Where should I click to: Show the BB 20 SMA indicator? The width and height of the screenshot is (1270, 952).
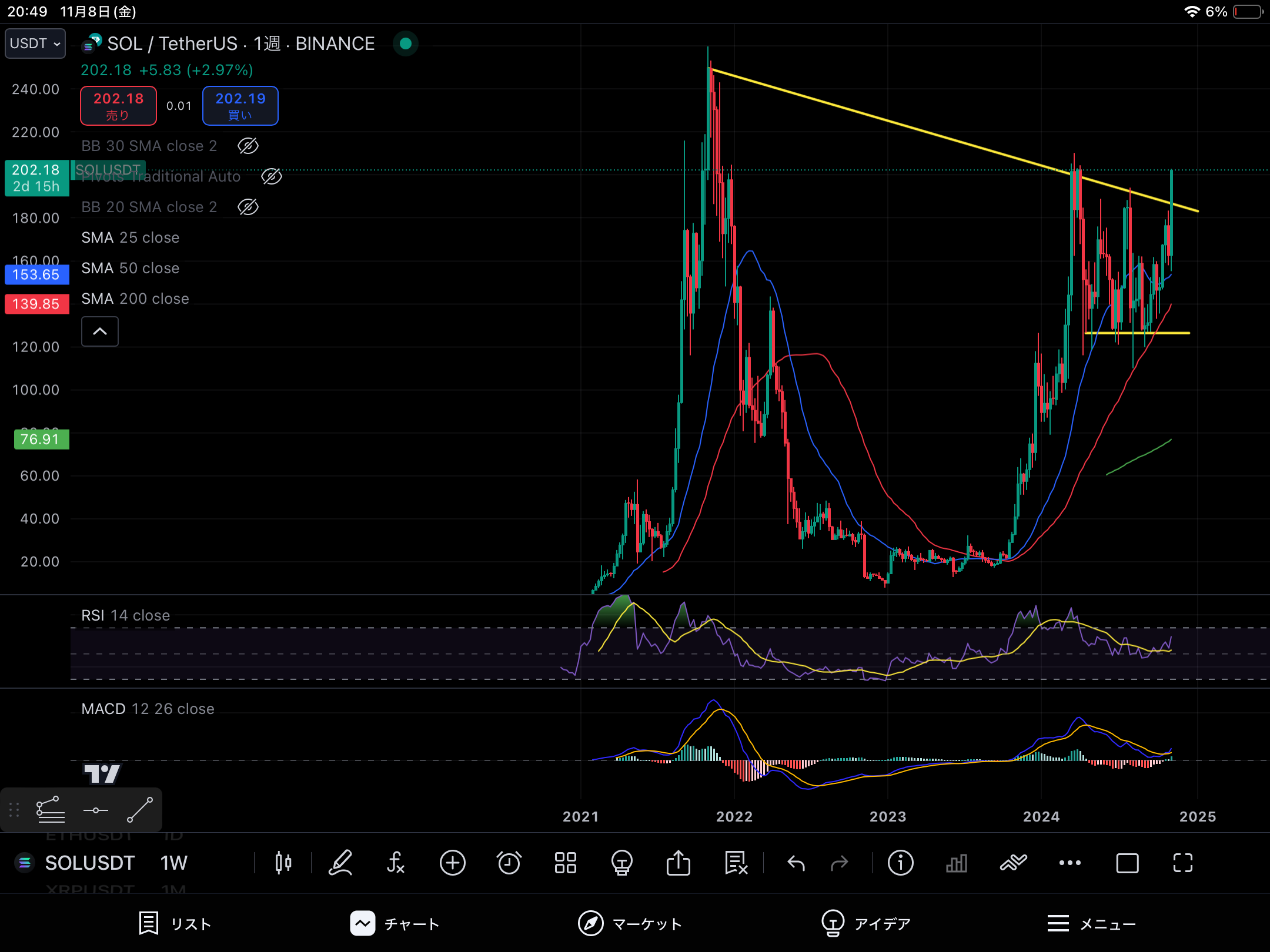pos(248,207)
